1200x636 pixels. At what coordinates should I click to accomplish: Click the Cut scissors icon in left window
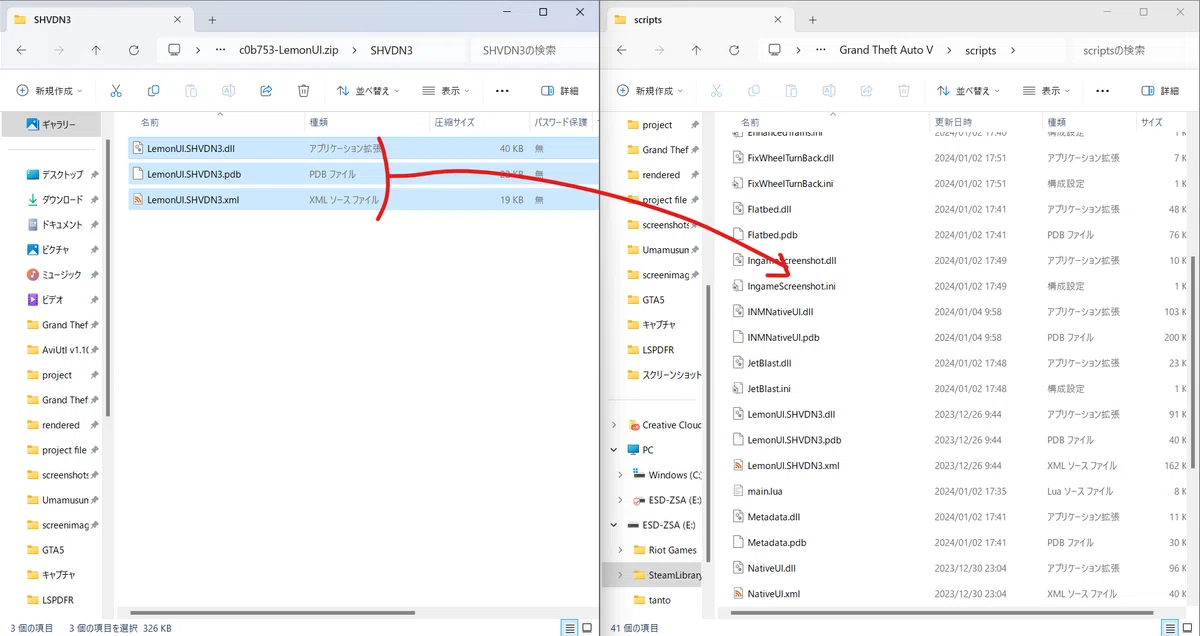coord(116,91)
